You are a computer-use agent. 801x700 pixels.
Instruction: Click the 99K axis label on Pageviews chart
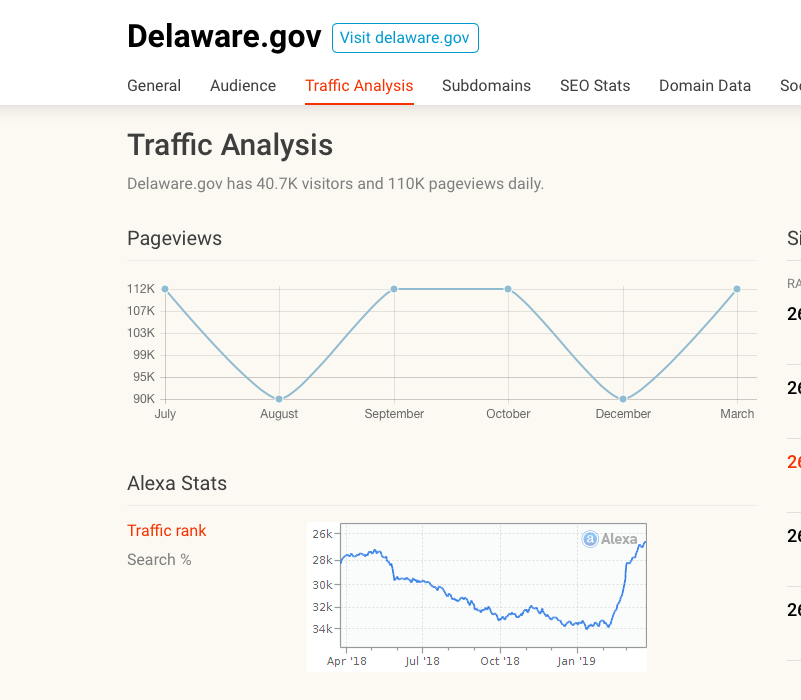pyautogui.click(x=144, y=355)
